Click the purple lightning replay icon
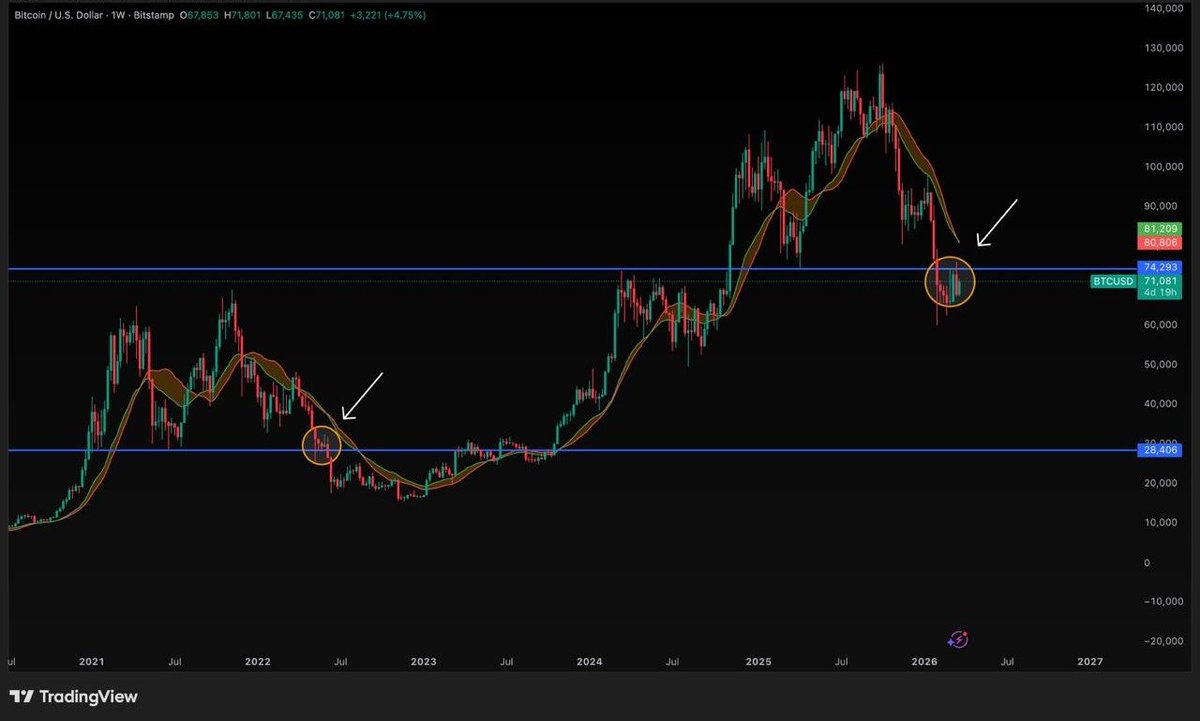The width and height of the screenshot is (1200, 721). click(x=958, y=639)
